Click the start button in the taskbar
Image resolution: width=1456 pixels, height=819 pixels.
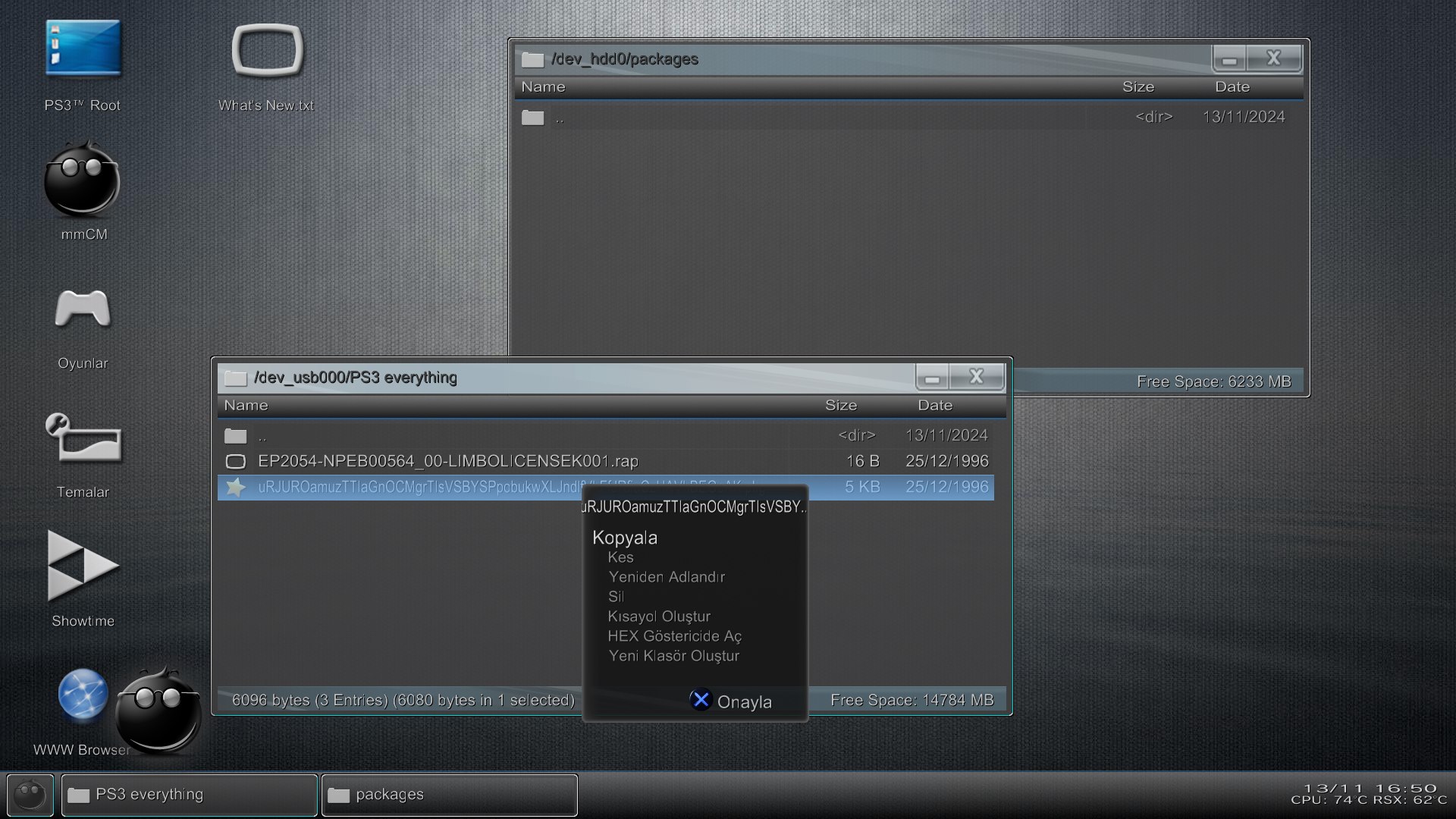pos(30,795)
